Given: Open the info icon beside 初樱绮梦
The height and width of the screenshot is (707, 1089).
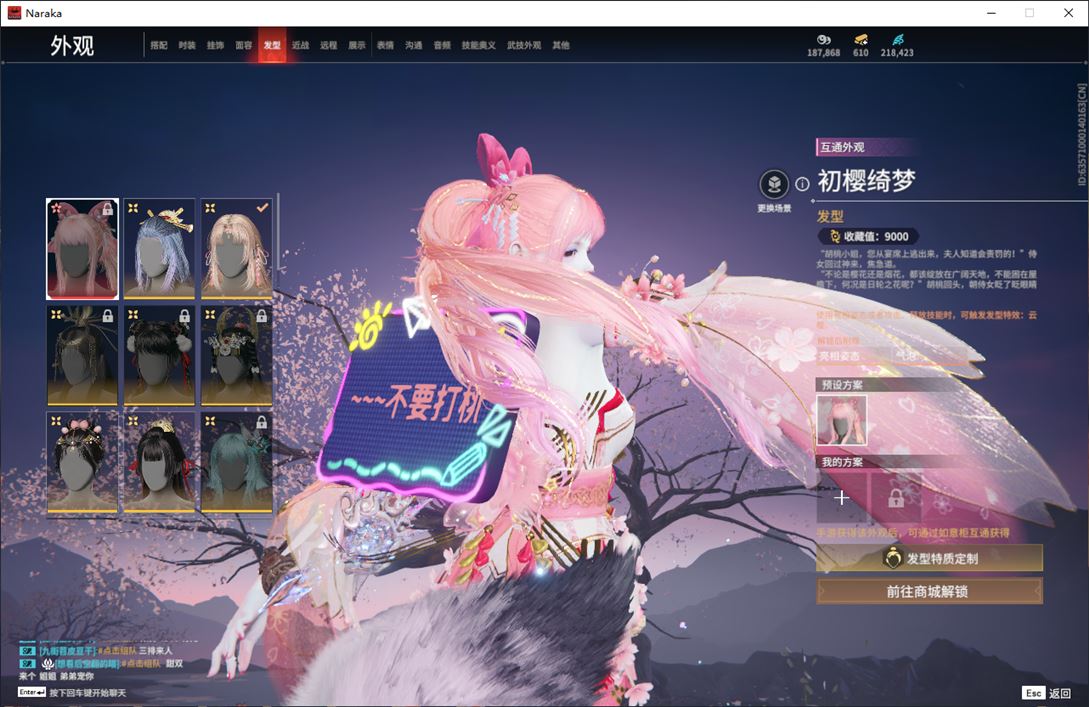Looking at the screenshot, I should [x=802, y=184].
